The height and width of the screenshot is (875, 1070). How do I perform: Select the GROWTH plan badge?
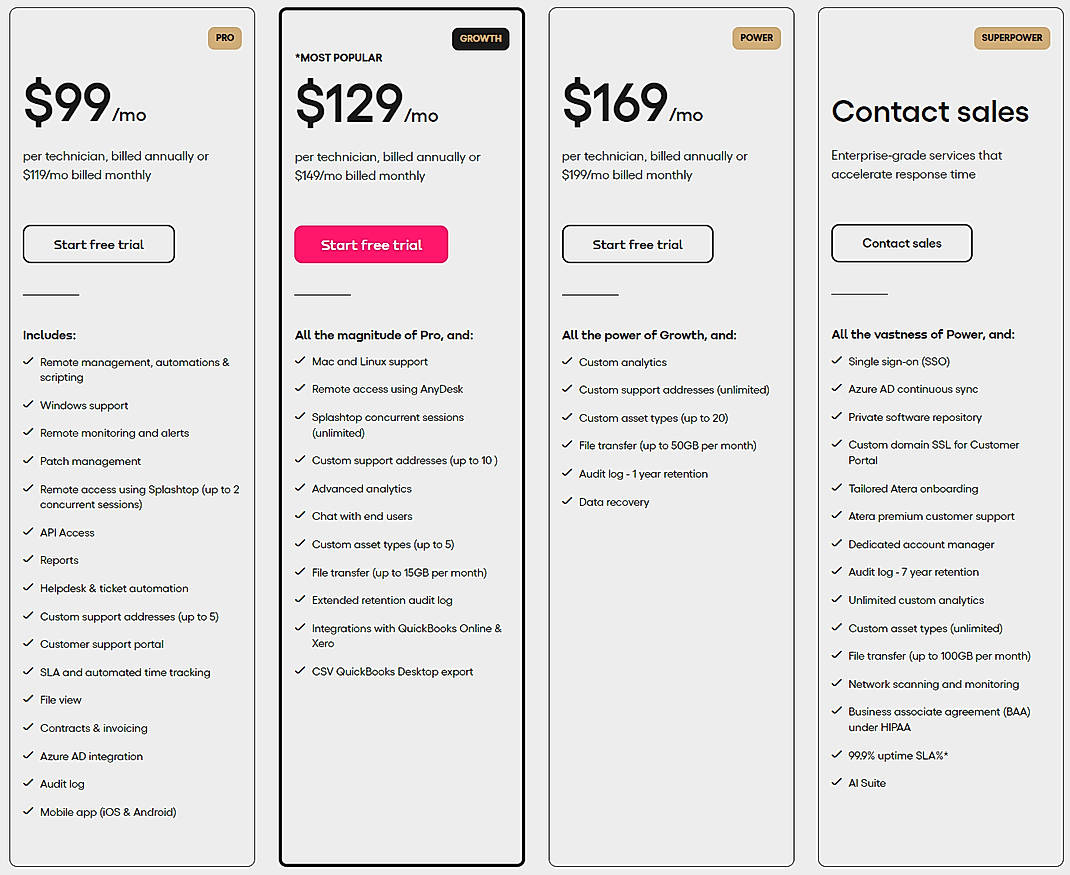click(x=481, y=38)
